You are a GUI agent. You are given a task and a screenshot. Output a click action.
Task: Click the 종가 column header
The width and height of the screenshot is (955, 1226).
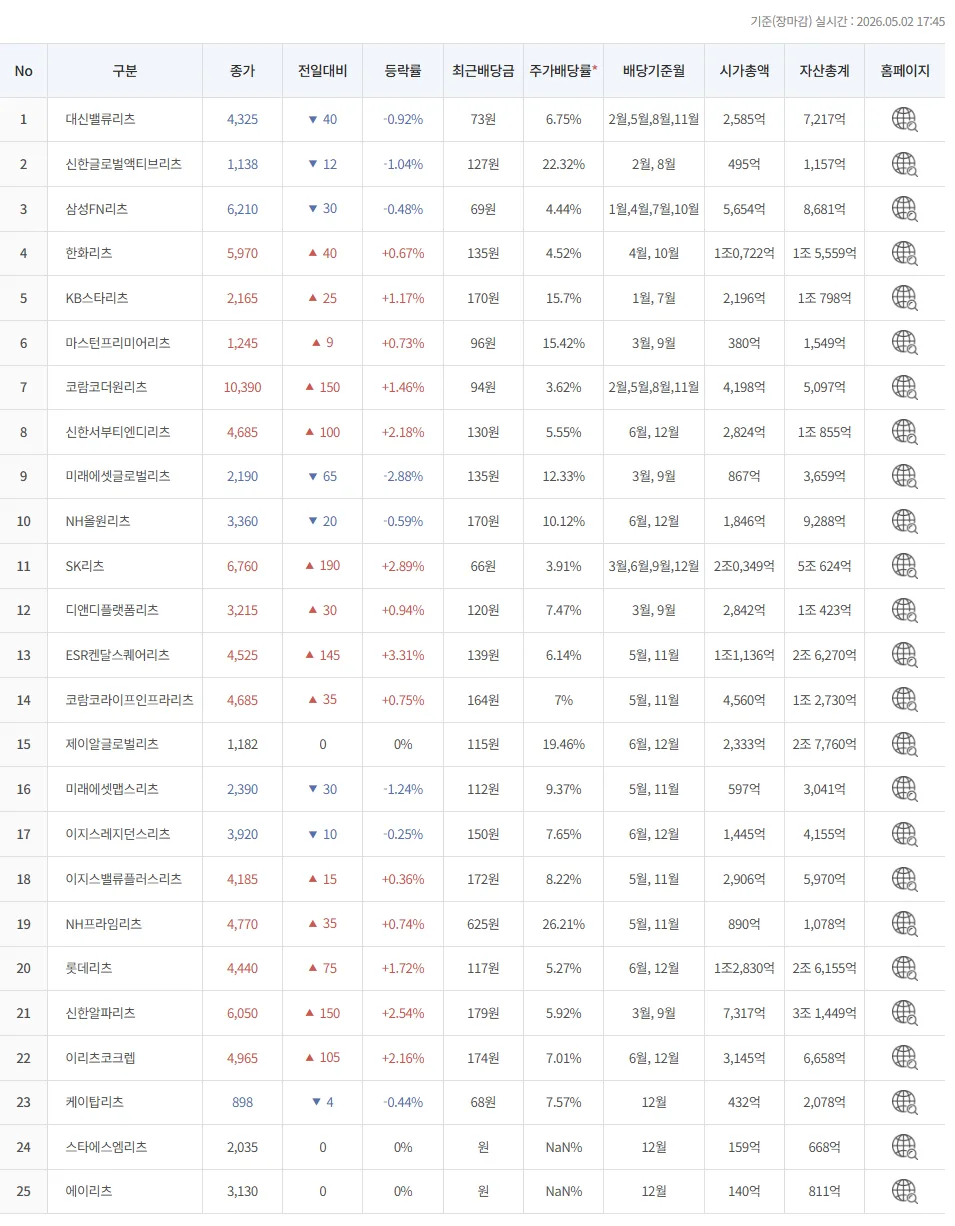click(x=242, y=71)
